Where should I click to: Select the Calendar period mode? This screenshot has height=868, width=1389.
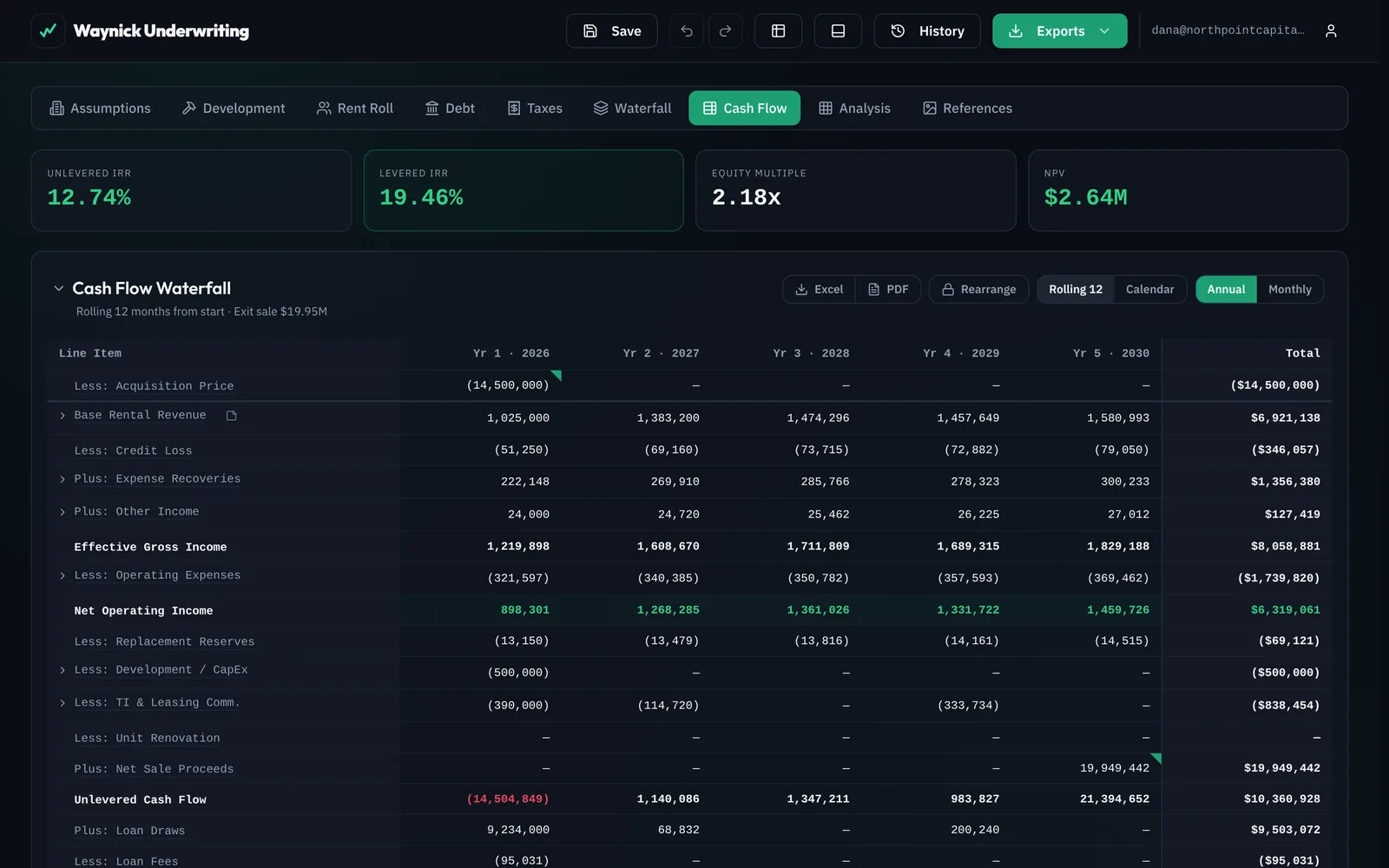[x=1149, y=289]
